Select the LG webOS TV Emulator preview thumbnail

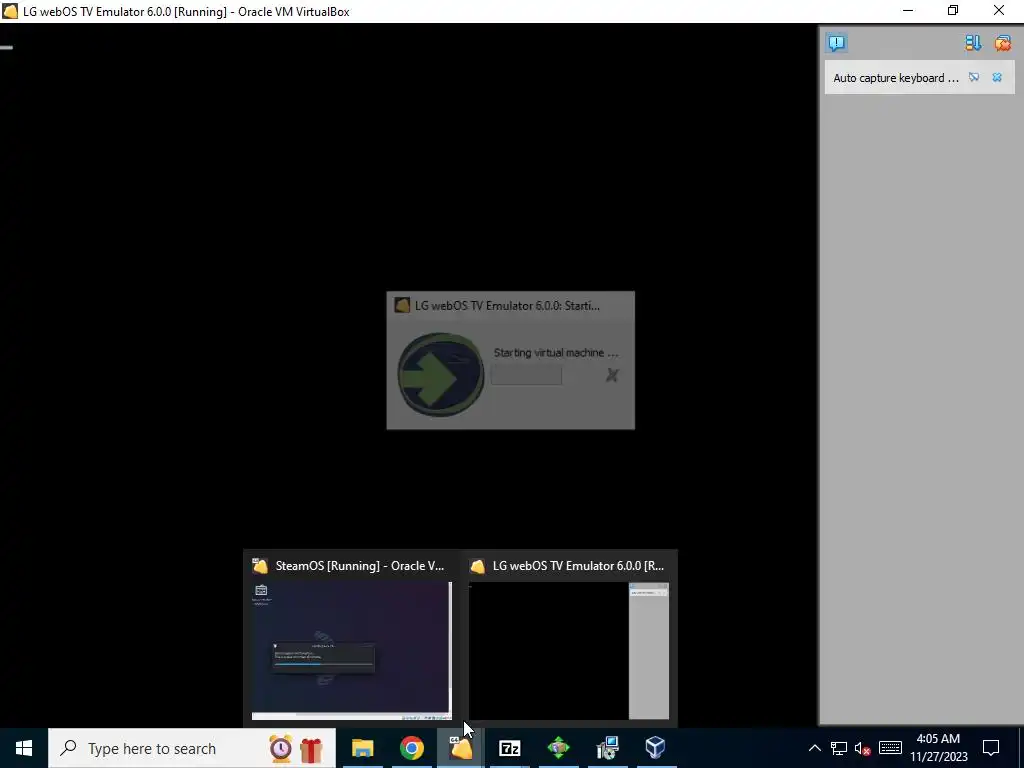click(569, 650)
